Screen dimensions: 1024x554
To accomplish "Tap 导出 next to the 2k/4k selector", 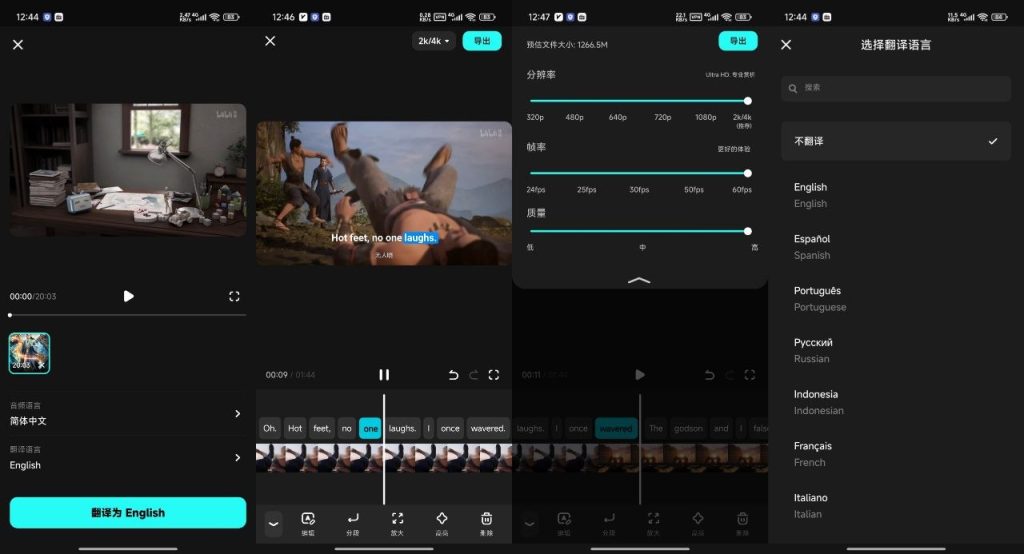I will (x=482, y=41).
